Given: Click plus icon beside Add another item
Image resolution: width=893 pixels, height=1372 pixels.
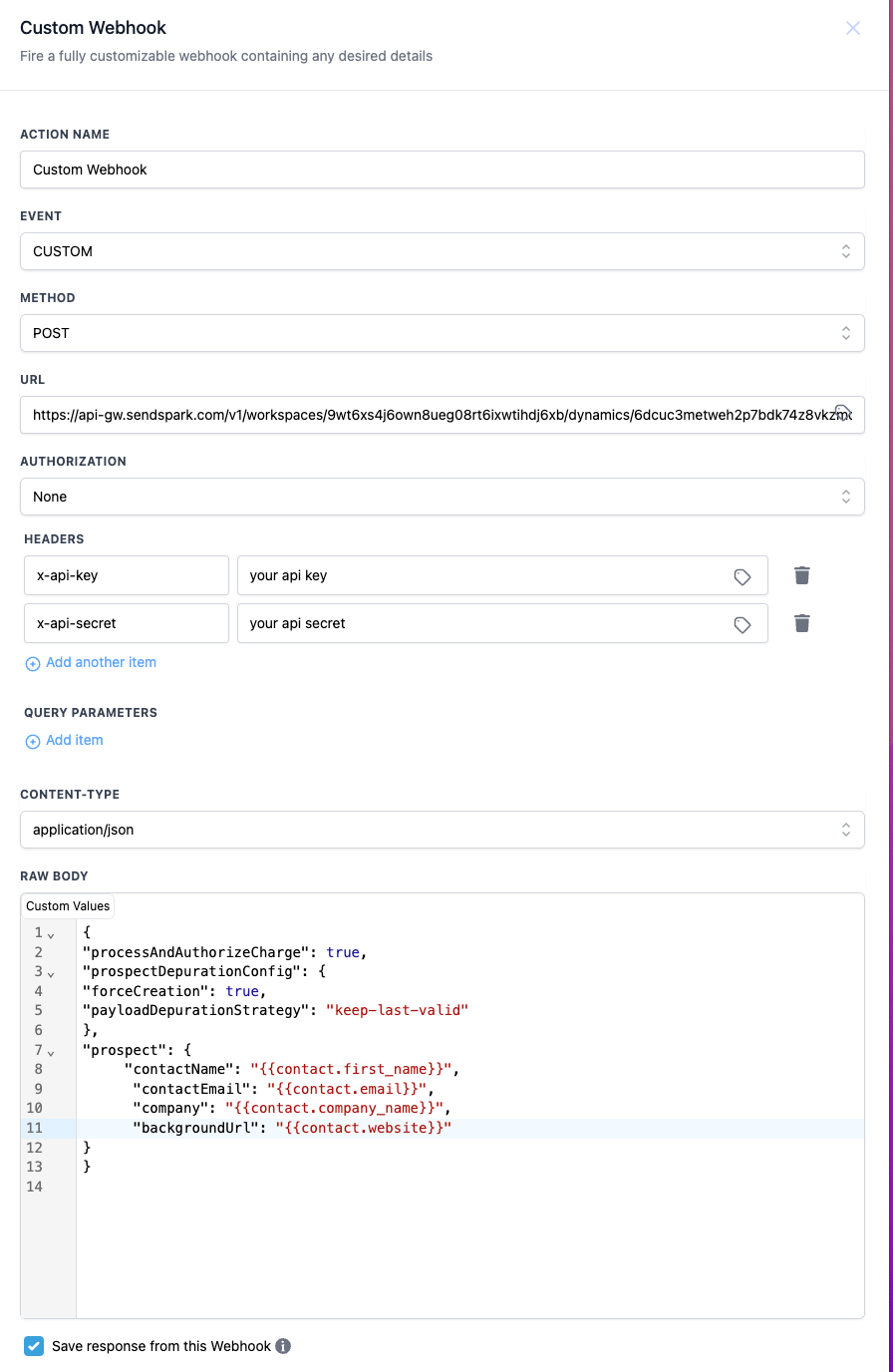Looking at the screenshot, I should 33,663.
